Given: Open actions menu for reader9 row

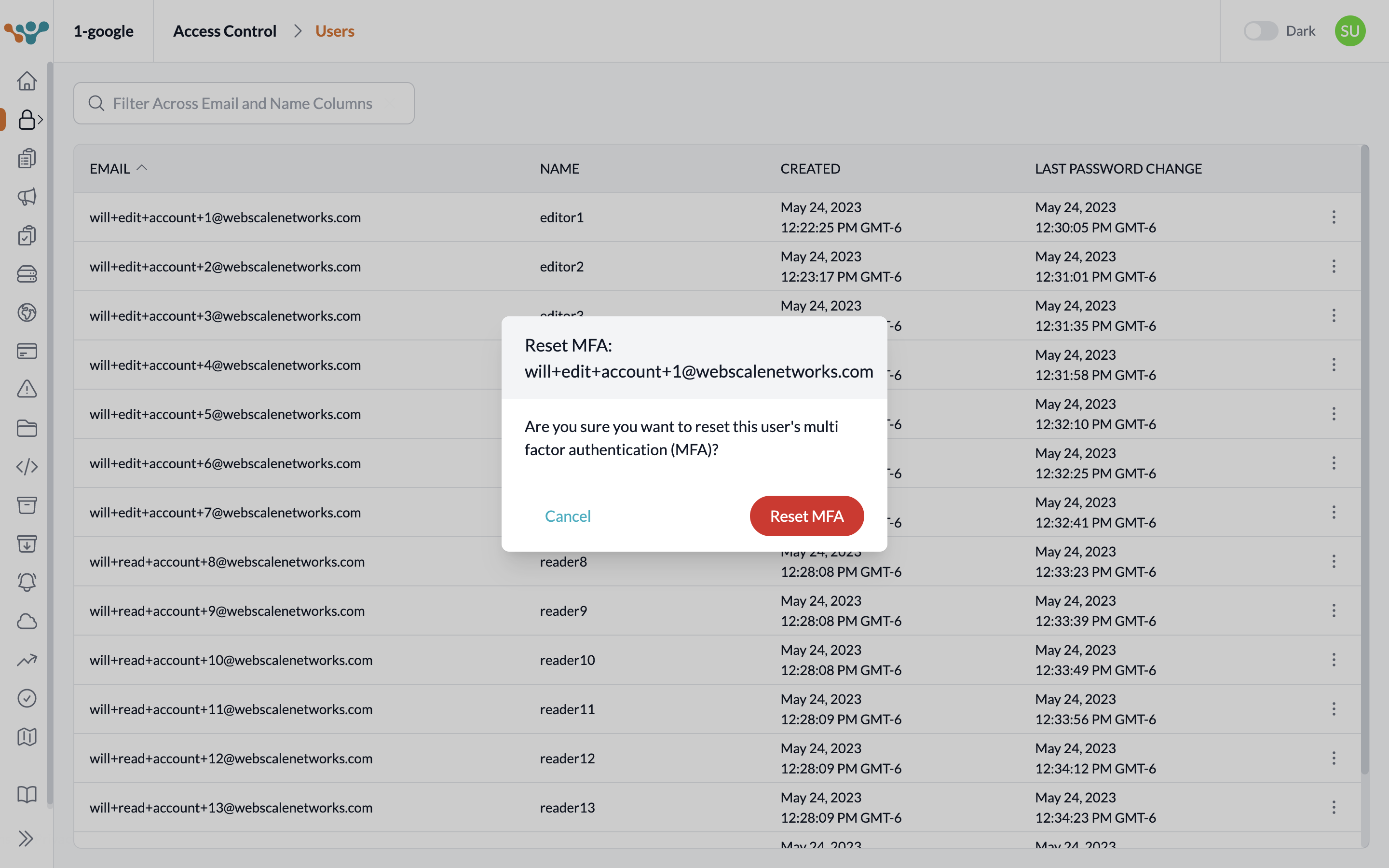Looking at the screenshot, I should (1334, 610).
